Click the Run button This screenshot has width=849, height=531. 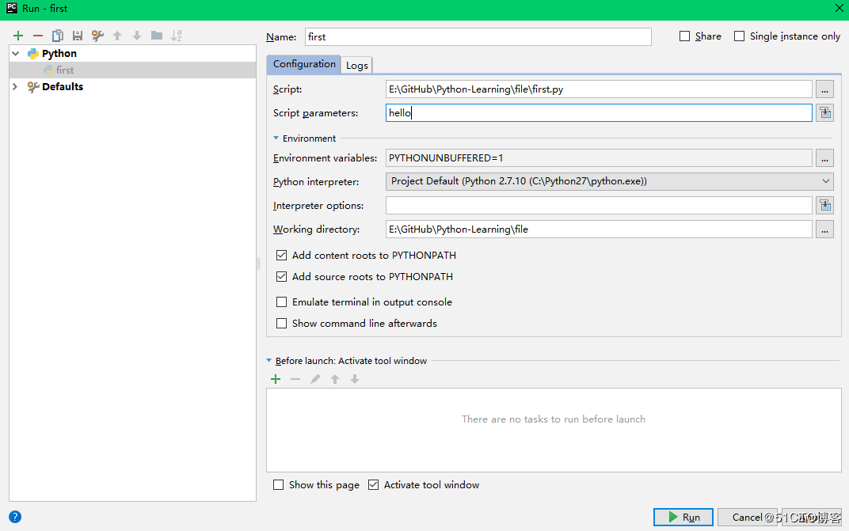click(683, 517)
